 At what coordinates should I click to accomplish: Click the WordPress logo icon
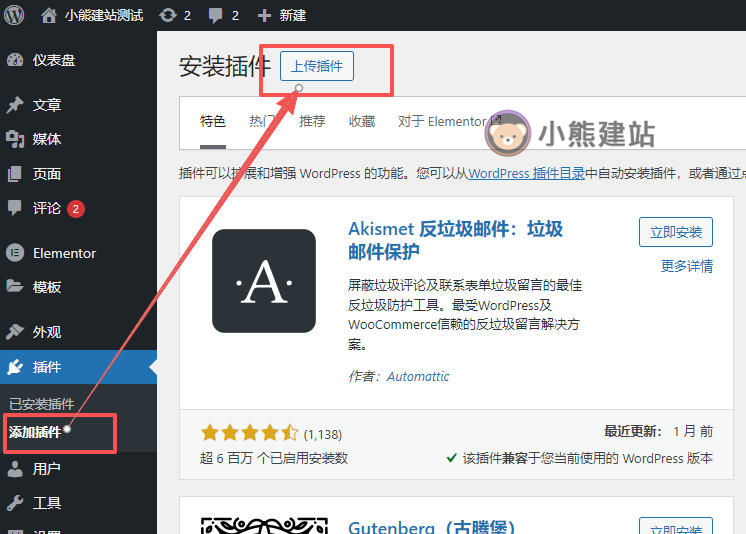coord(14,15)
